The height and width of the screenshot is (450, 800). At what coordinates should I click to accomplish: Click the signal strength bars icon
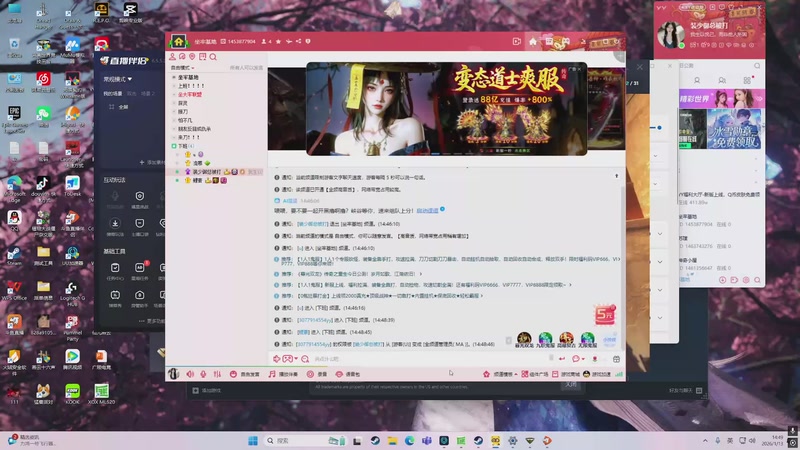click(x=619, y=374)
